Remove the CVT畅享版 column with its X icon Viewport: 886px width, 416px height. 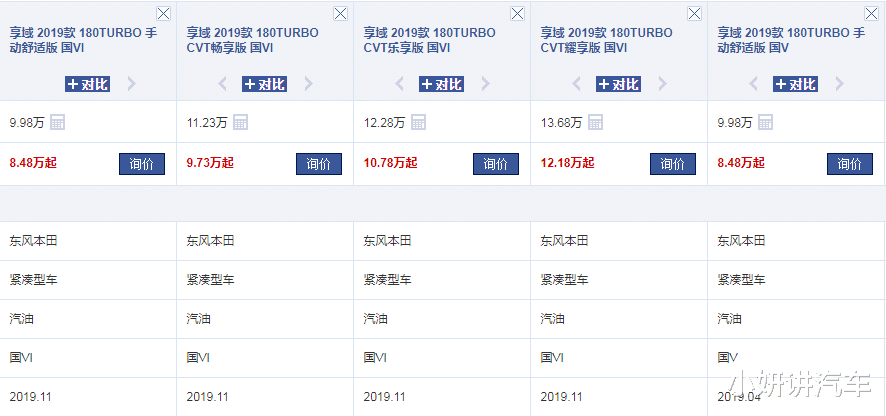tap(340, 14)
